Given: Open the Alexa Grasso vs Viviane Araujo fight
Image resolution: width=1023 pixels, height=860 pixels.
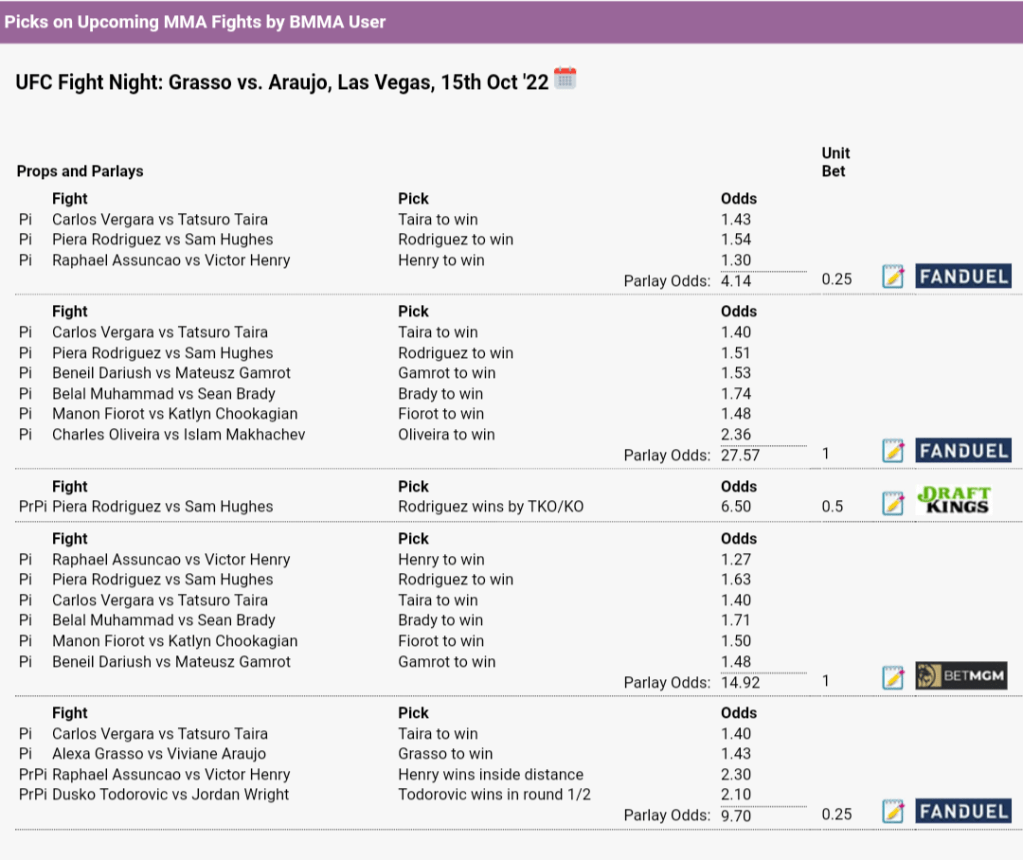Looking at the screenshot, I should pos(159,754).
